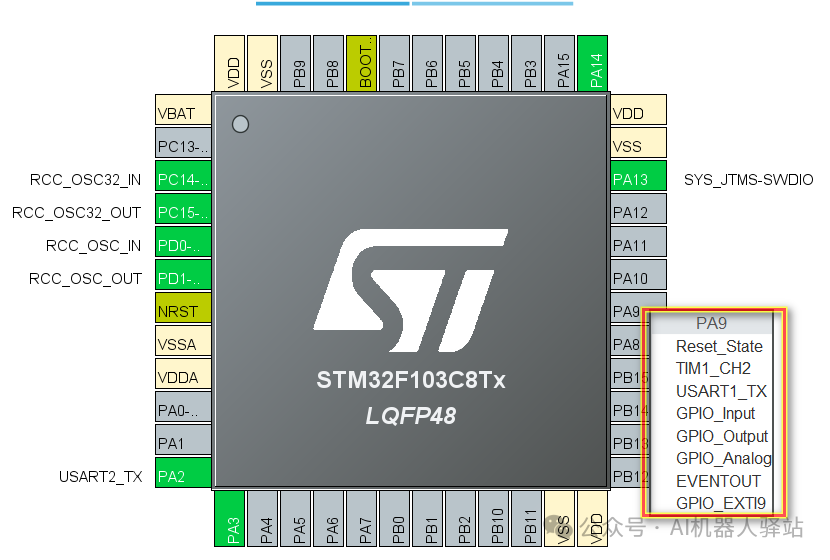Image resolution: width=830 pixels, height=560 pixels.
Task: Click the VBAT pin
Action: click(x=183, y=110)
